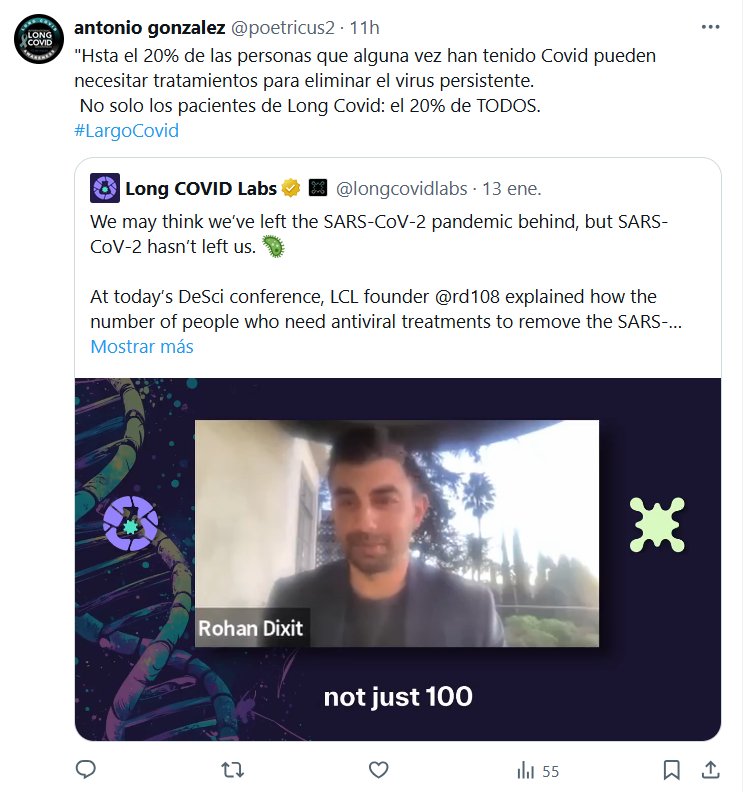Click the square affiliate badge icon

click(x=318, y=188)
